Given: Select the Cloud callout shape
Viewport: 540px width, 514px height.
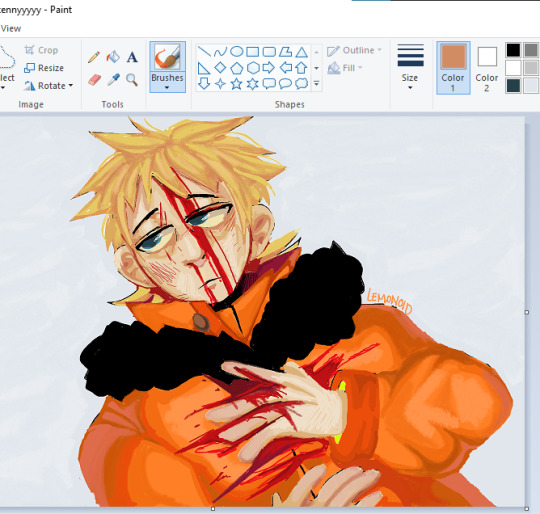Looking at the screenshot, I should pyautogui.click(x=302, y=84).
